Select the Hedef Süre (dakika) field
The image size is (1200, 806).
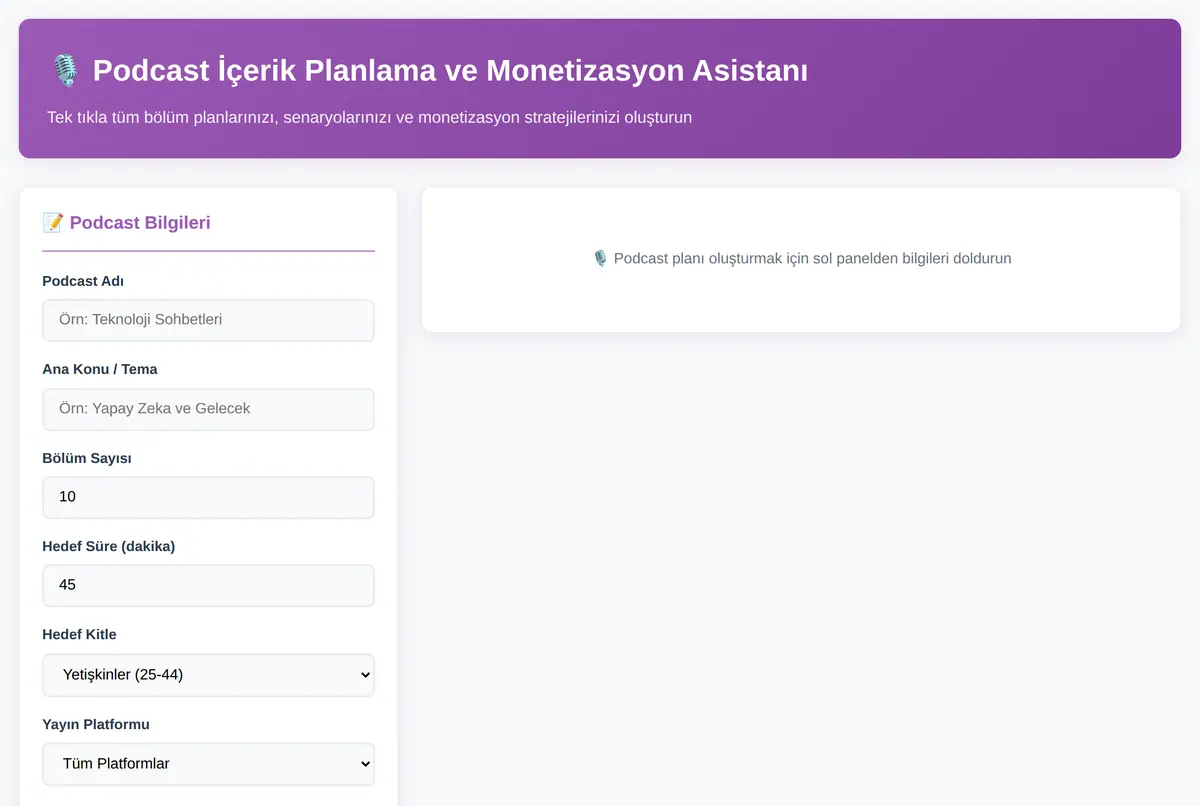coord(208,585)
